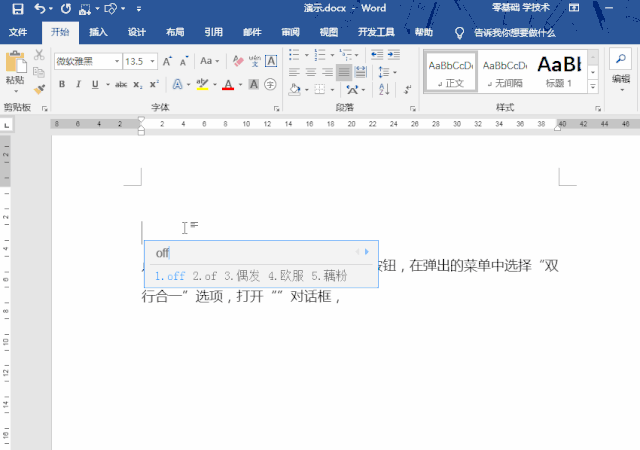Image resolution: width=640 pixels, height=450 pixels.
Task: Redo the last action
Action: [x=66, y=9]
